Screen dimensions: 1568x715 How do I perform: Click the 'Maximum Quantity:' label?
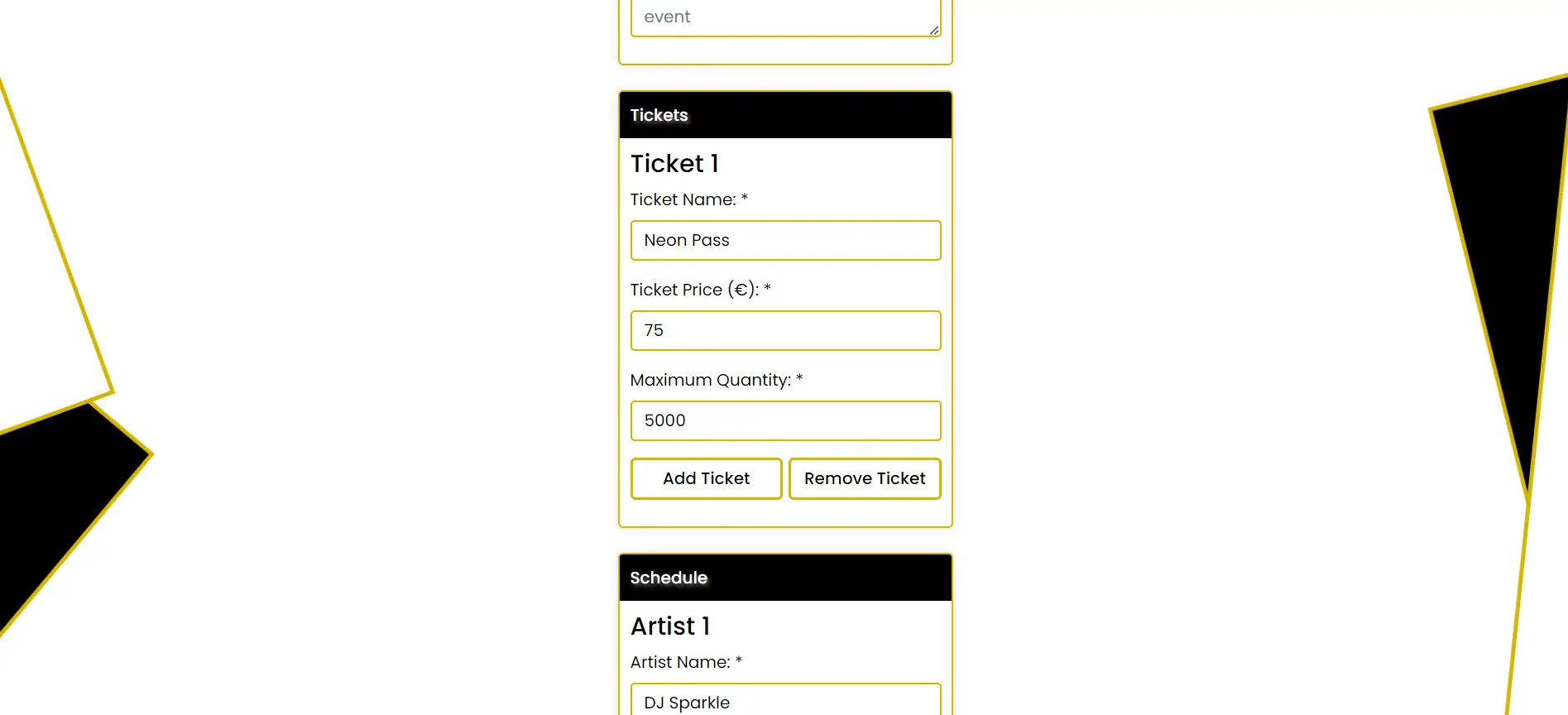[710, 380]
